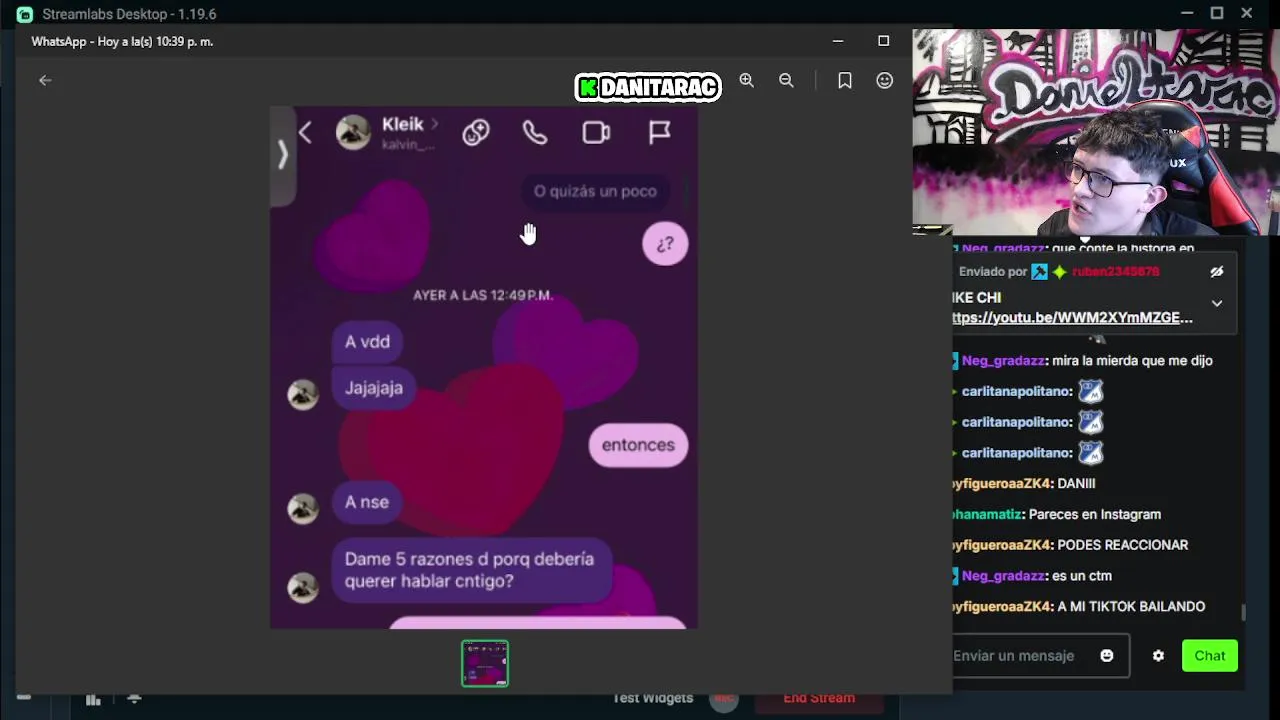Image resolution: width=1280 pixels, height=720 pixels.
Task: Click Test Widgets in Streamlabs
Action: point(653,698)
